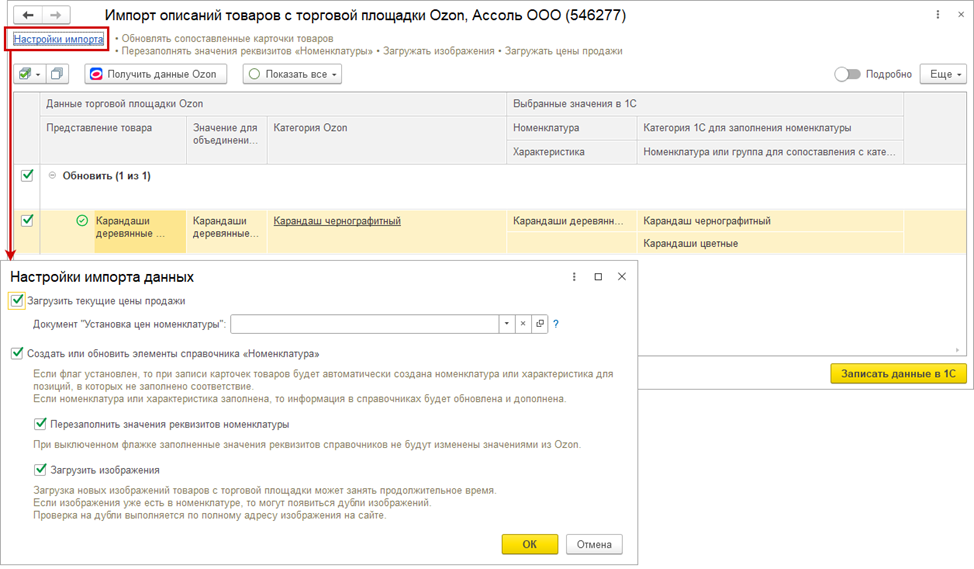Viewport: 974px width, 569px height.
Task: Open the selected price document form icon
Action: click(539, 324)
